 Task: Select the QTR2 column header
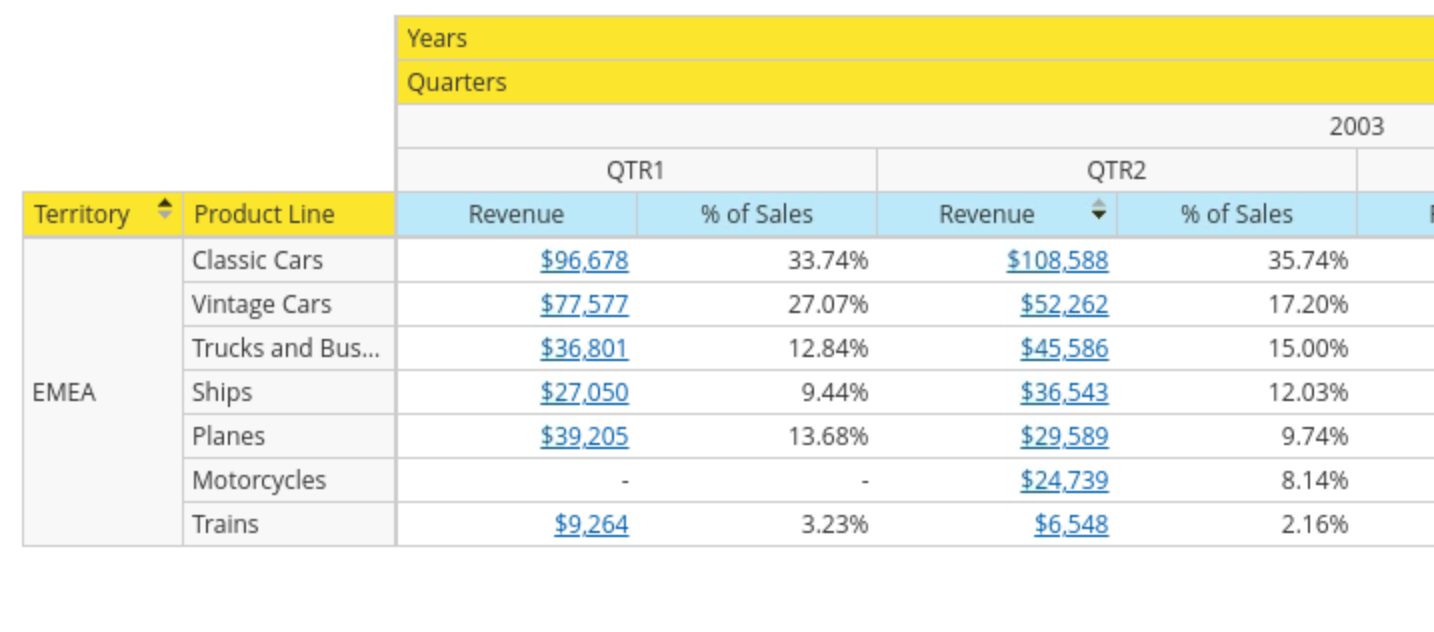coord(1116,171)
